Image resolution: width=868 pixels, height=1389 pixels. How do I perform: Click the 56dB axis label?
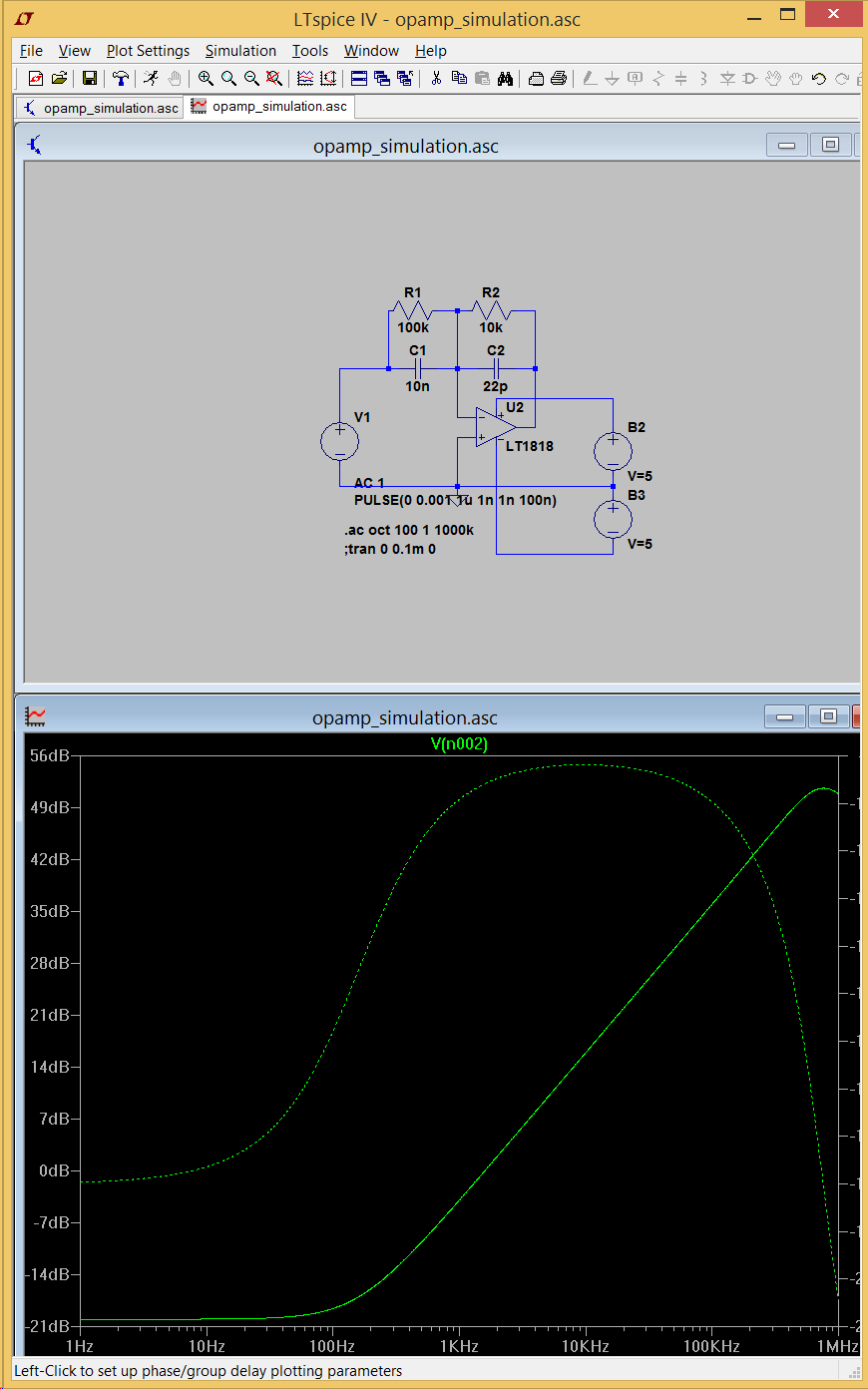click(49, 755)
